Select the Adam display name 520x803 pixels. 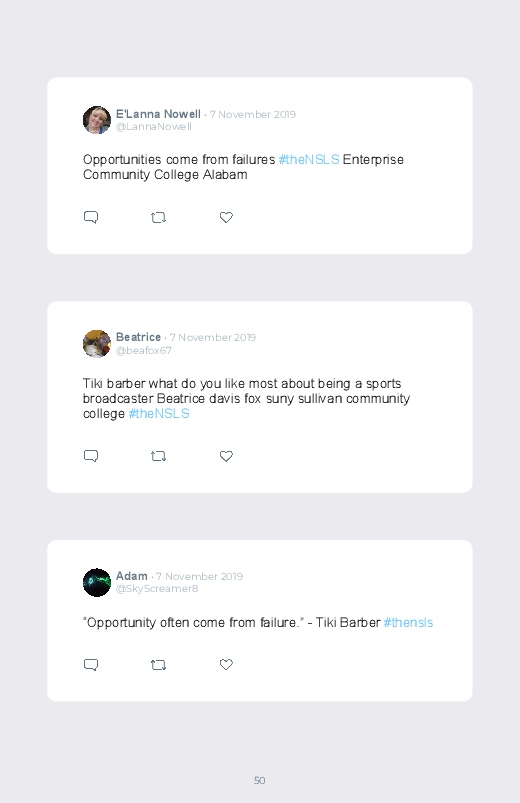point(132,576)
